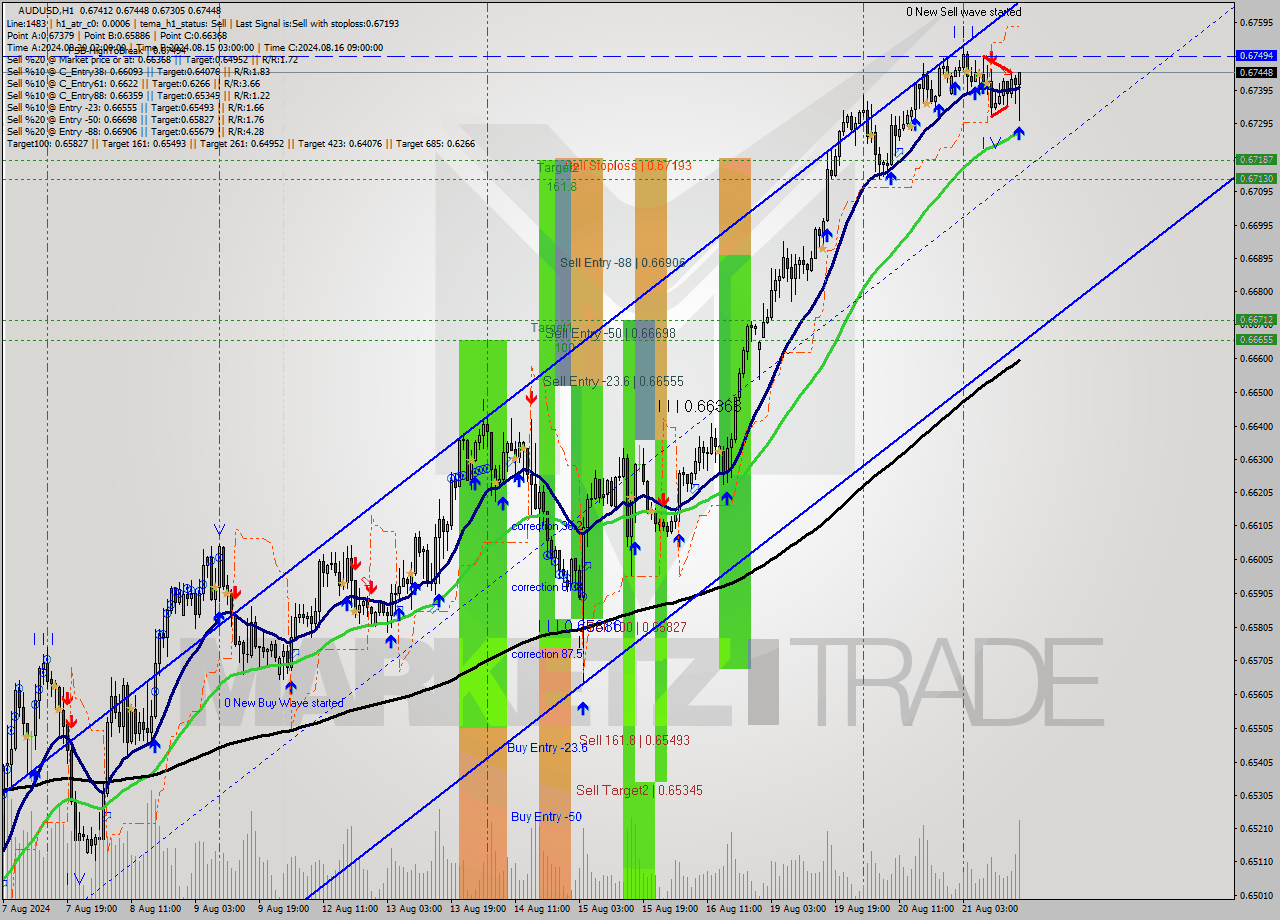
Task: Select the 'Sell Entry -23.6 | 0.66555' chart label
Action: (x=613, y=381)
